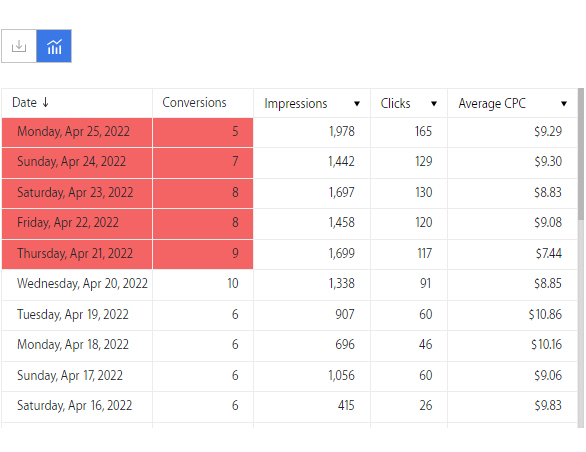Click the download export icon
Viewport: 586px width, 452px height.
(x=19, y=46)
